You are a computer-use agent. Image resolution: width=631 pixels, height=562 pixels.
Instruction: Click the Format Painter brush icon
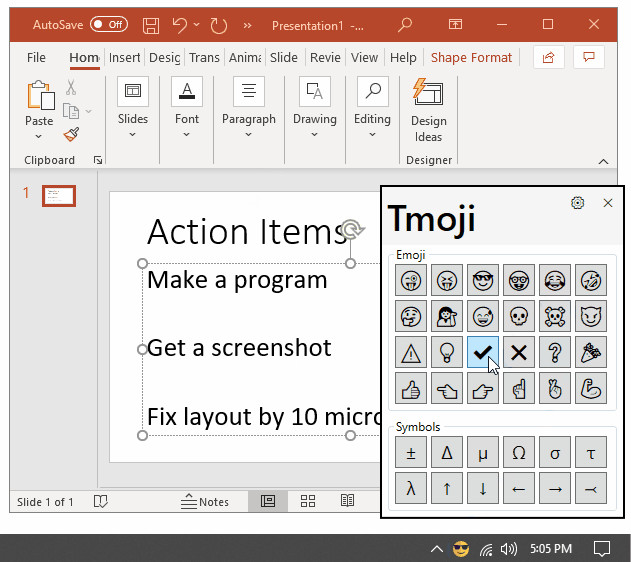[71, 134]
